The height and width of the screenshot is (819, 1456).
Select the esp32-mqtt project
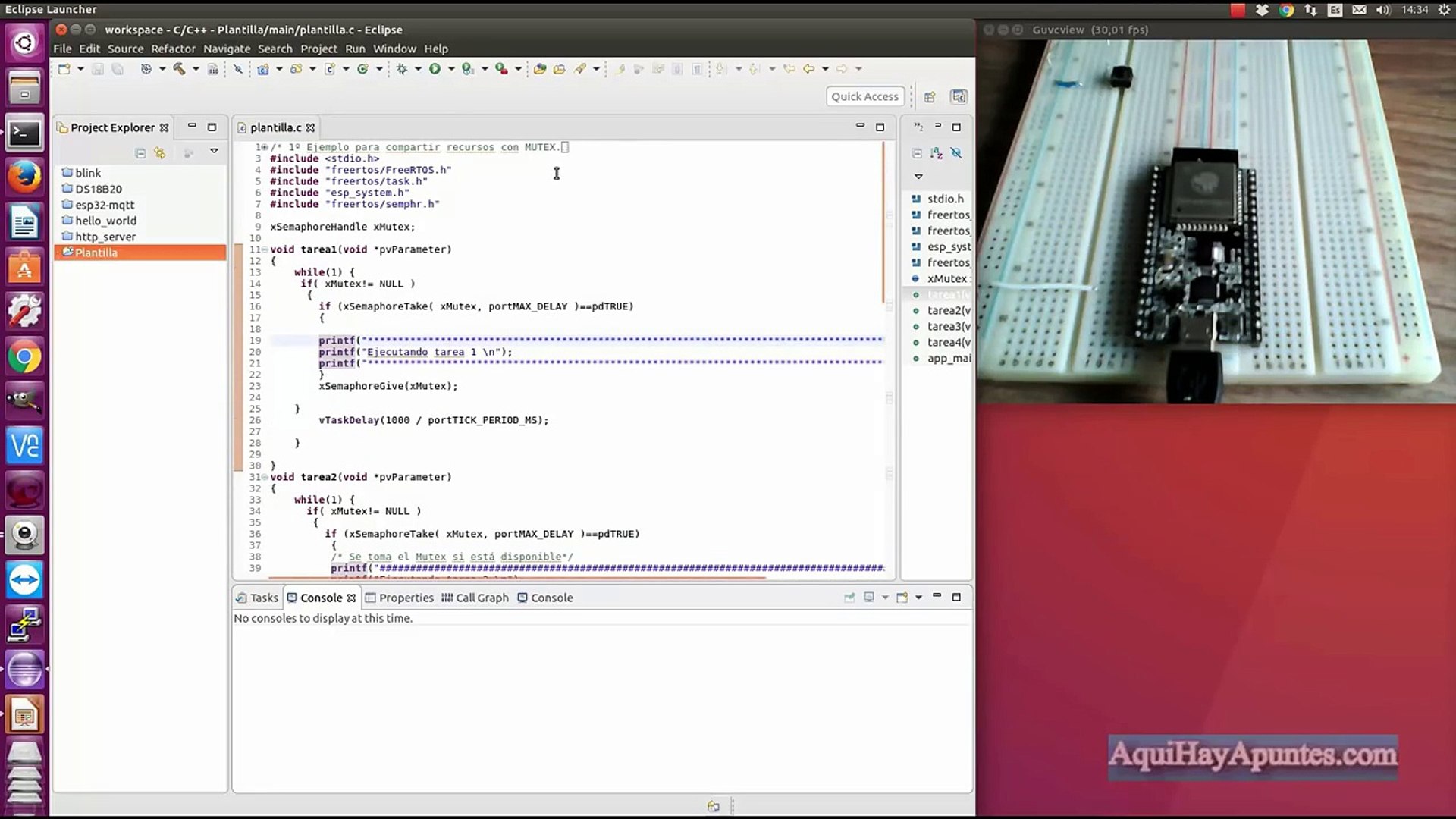click(105, 205)
